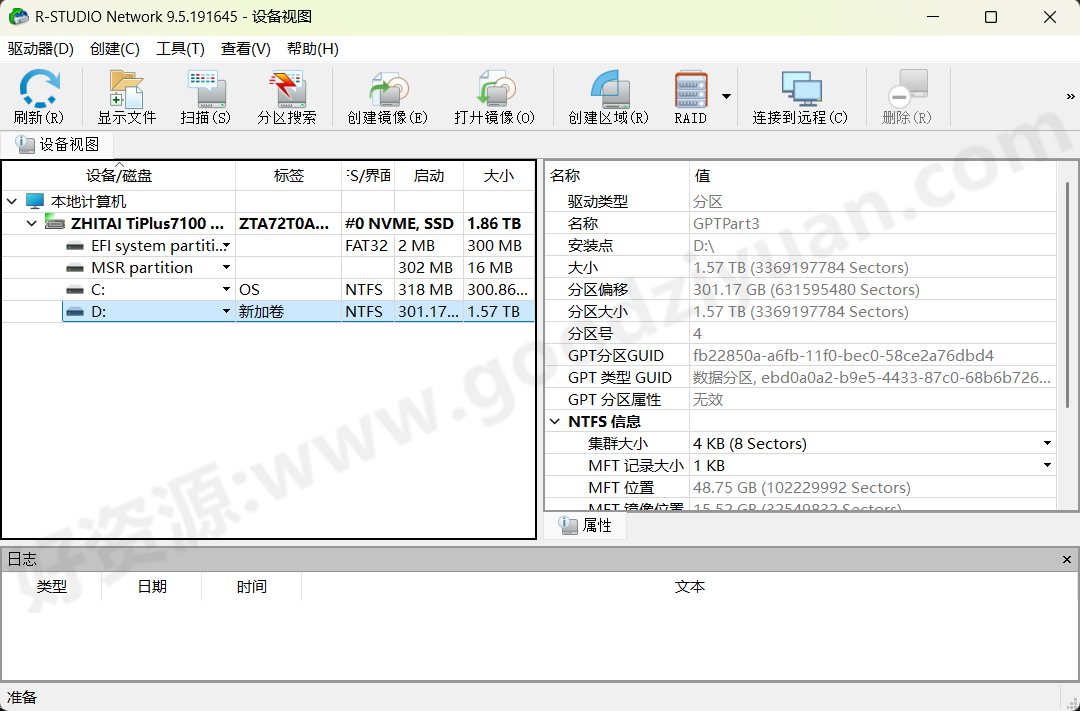Image resolution: width=1080 pixels, height=711 pixels.
Task: Open the dropdown arrow on the C: row
Action: coord(226,289)
